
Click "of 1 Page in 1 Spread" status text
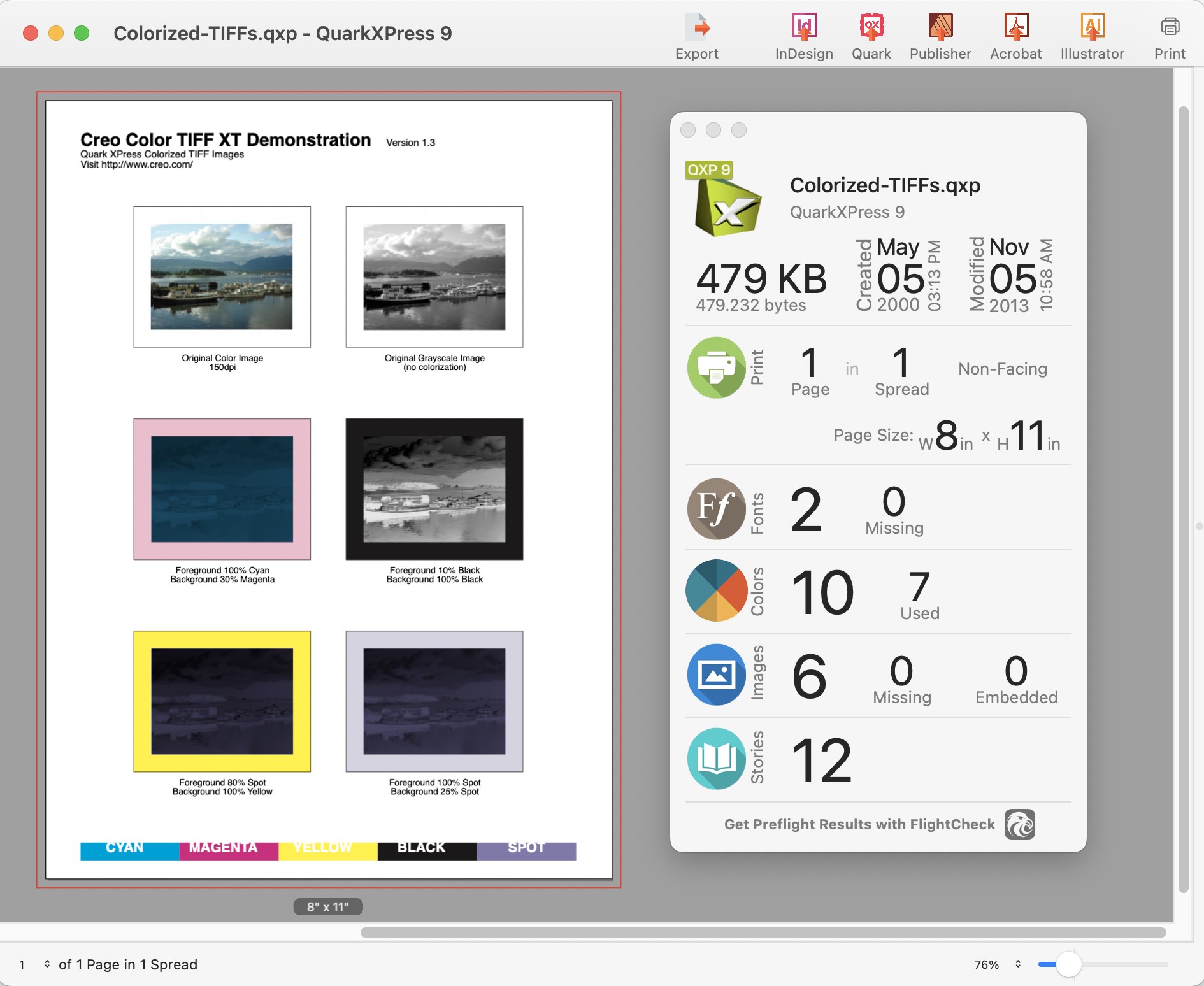coord(128,964)
